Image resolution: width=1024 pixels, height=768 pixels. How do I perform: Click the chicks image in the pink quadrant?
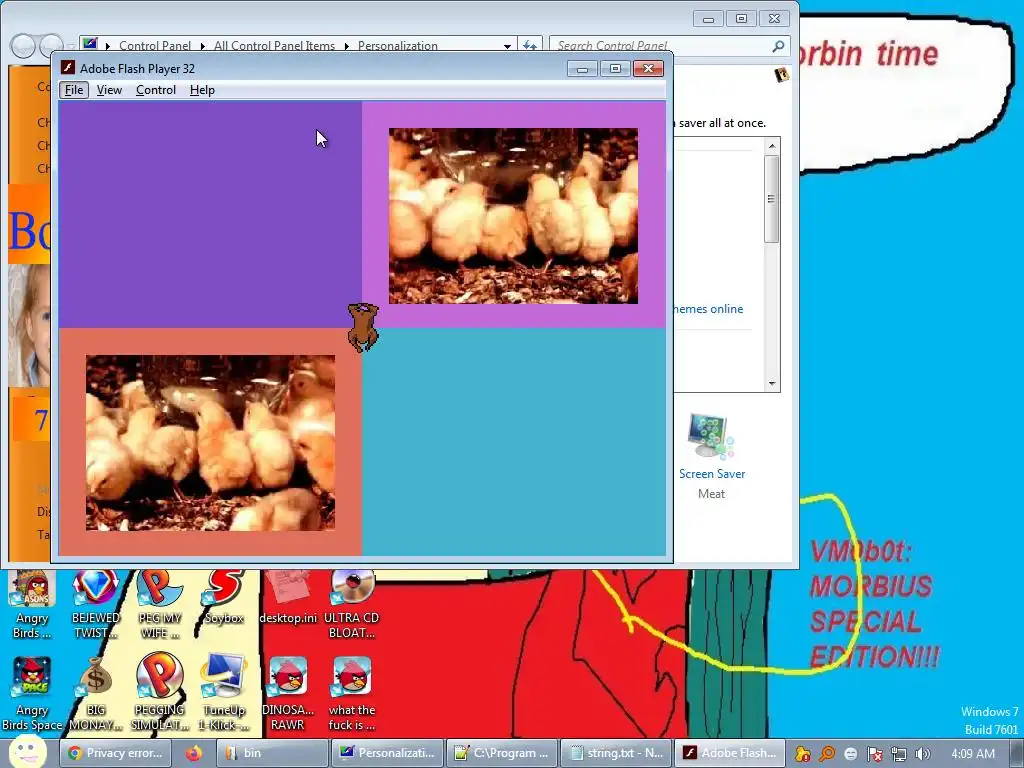click(x=513, y=216)
